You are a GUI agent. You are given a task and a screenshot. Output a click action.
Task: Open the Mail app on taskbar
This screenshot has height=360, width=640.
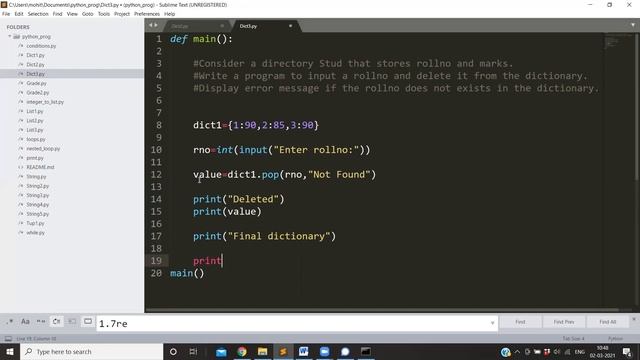click(221, 351)
